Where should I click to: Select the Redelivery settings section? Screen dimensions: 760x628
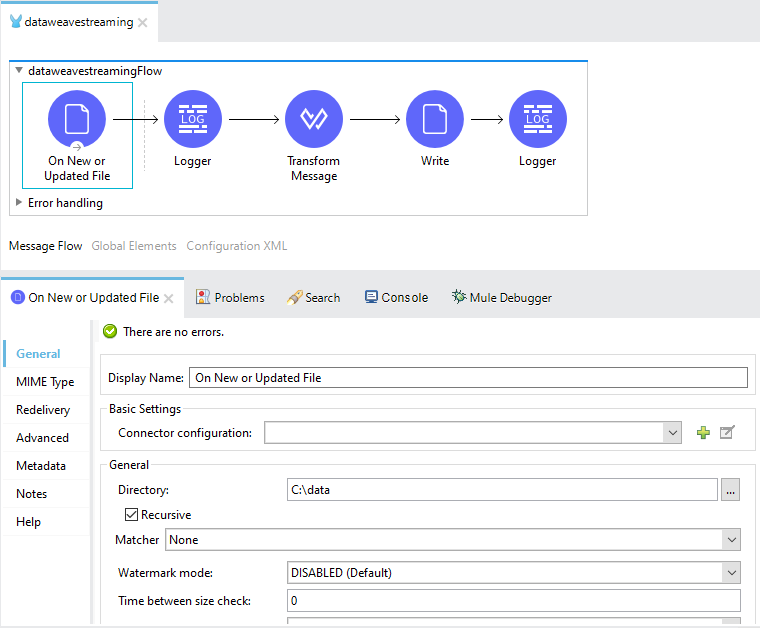[x=43, y=409]
